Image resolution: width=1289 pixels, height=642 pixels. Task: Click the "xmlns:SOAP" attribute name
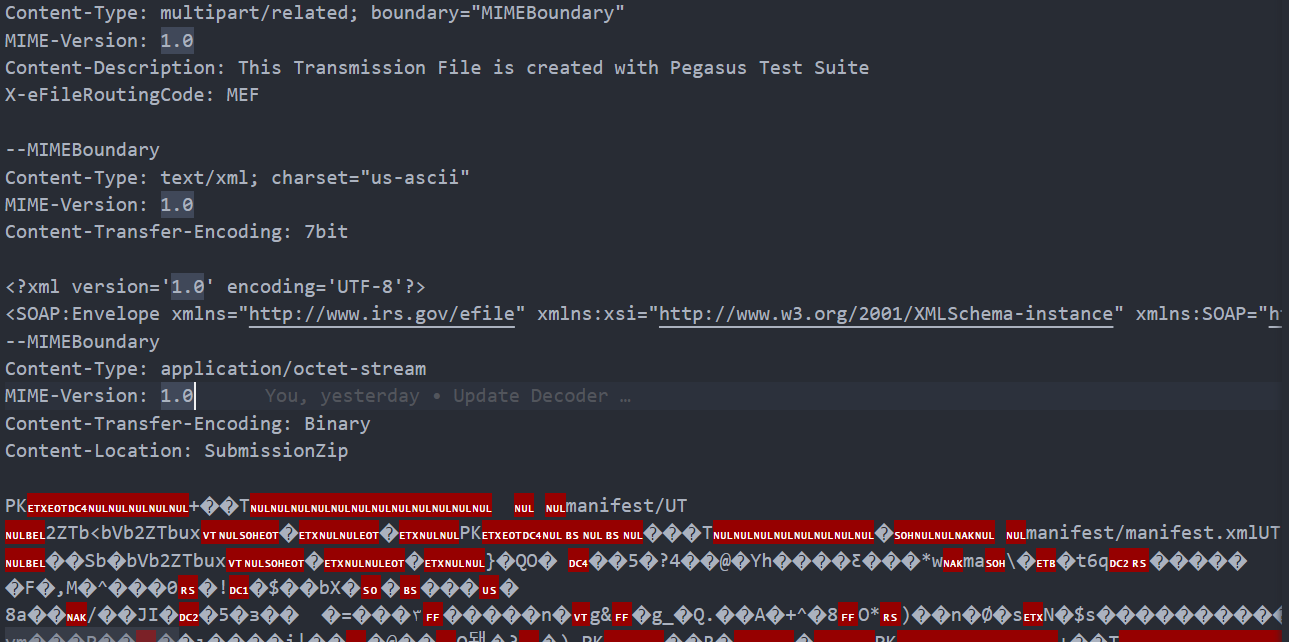[1191, 314]
